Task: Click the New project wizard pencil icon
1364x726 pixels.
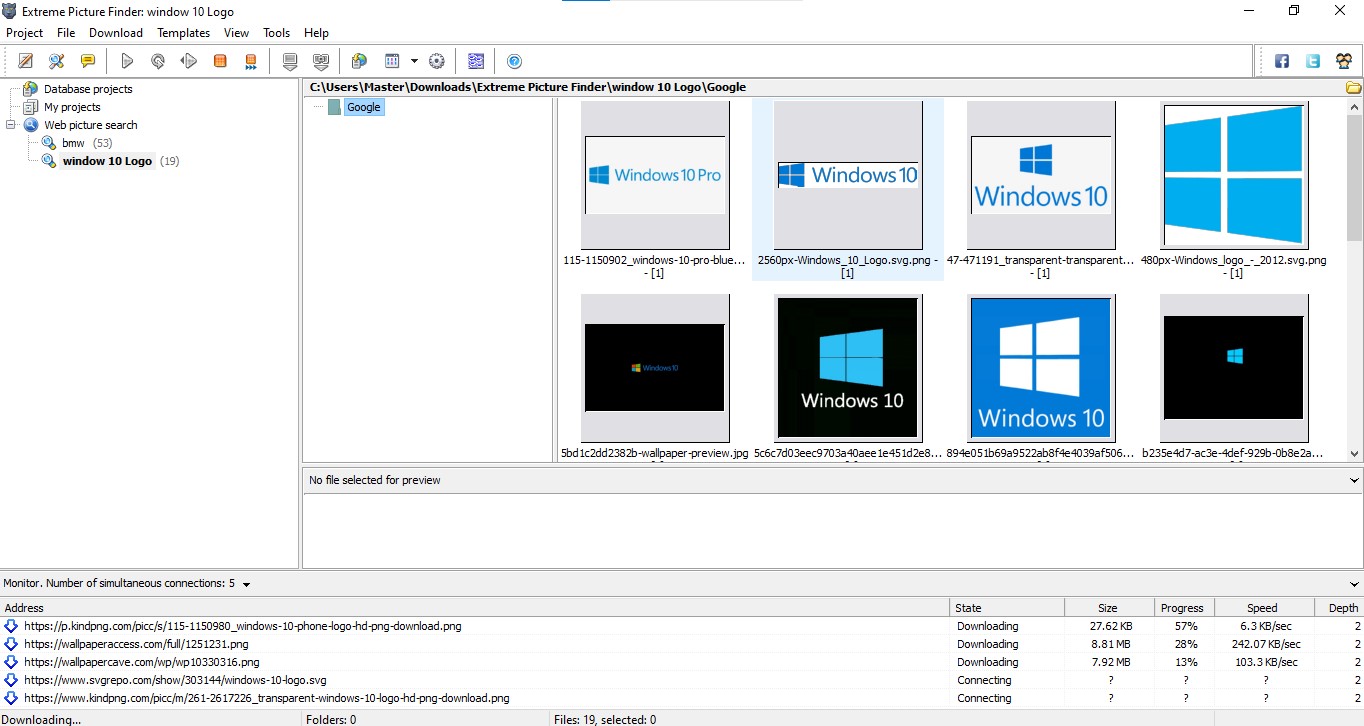Action: click(26, 61)
